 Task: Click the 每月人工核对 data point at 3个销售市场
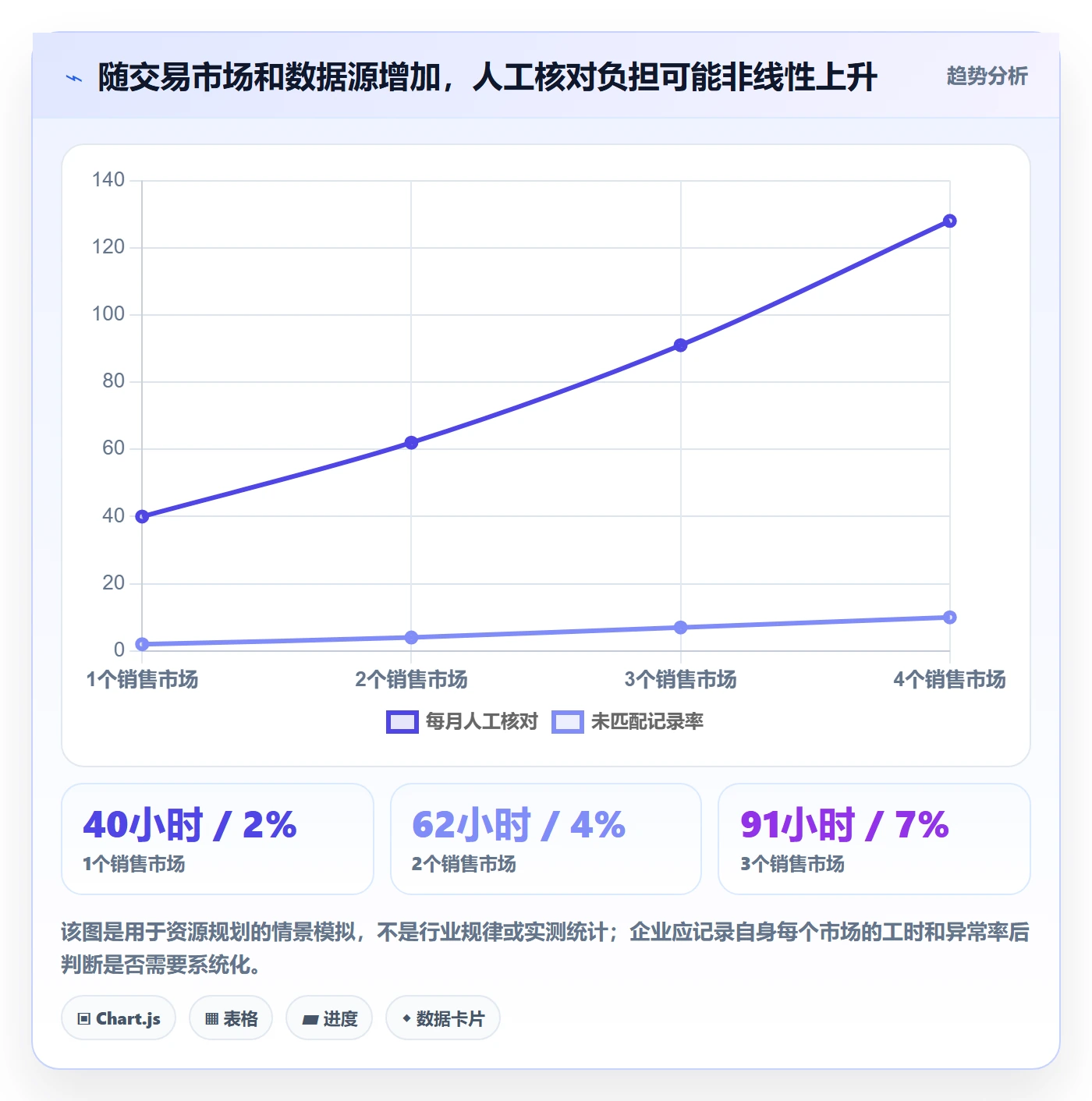681,345
